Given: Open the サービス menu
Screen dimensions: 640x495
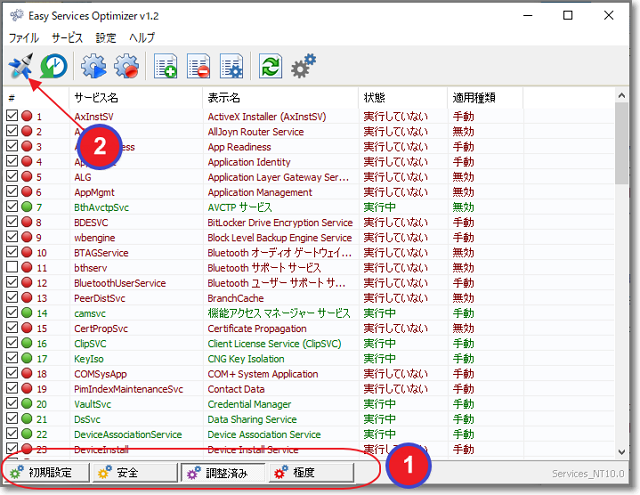Looking at the screenshot, I should tap(68, 37).
